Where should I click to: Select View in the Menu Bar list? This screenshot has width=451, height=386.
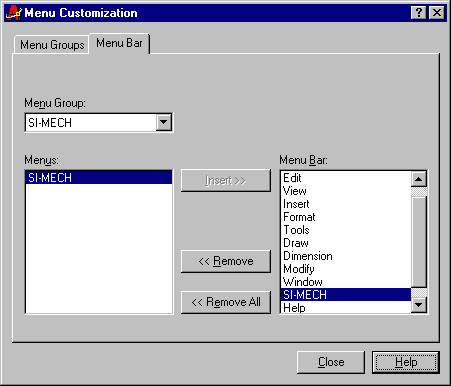point(346,191)
